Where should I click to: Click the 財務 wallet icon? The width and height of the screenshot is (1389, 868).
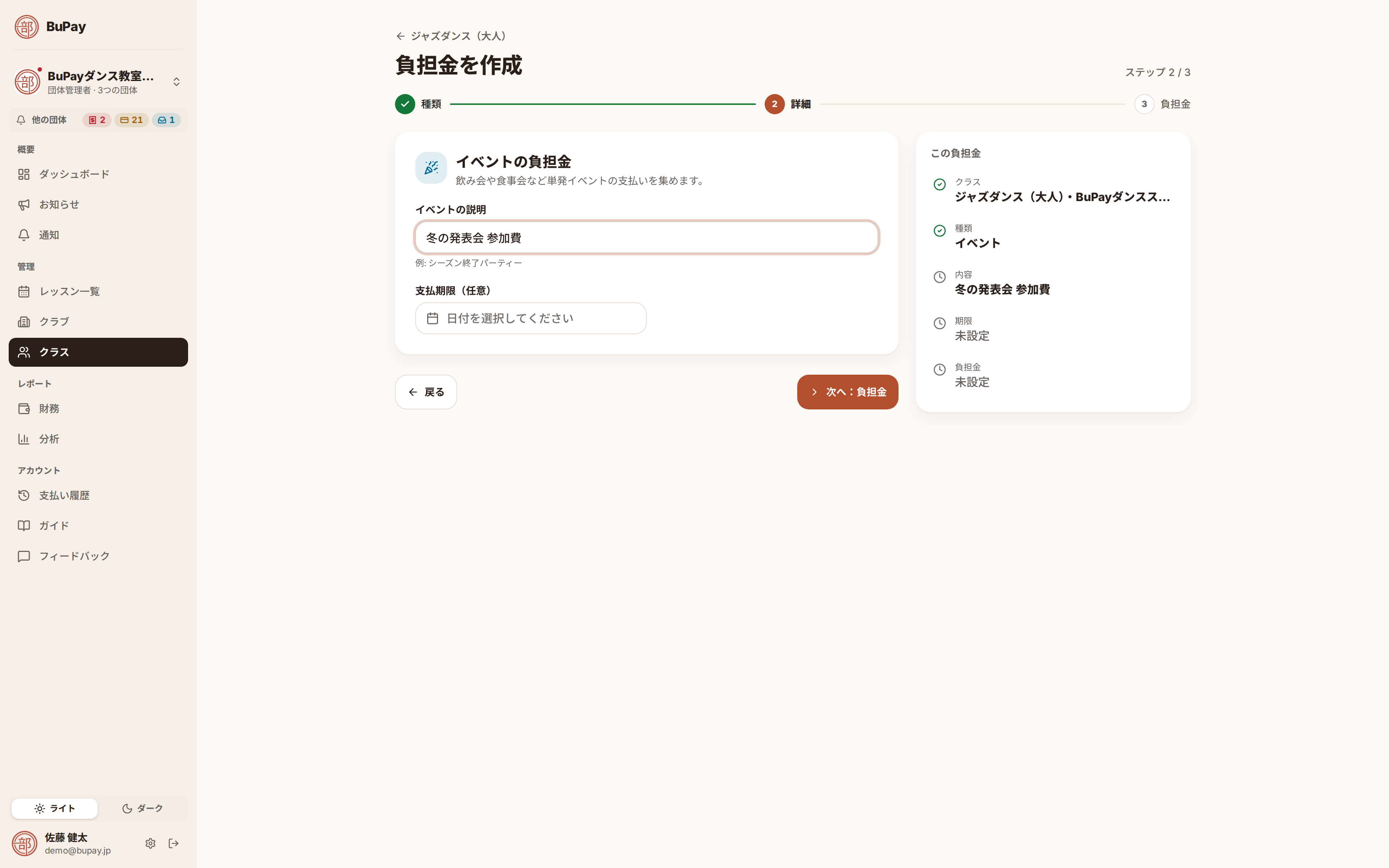[24, 409]
